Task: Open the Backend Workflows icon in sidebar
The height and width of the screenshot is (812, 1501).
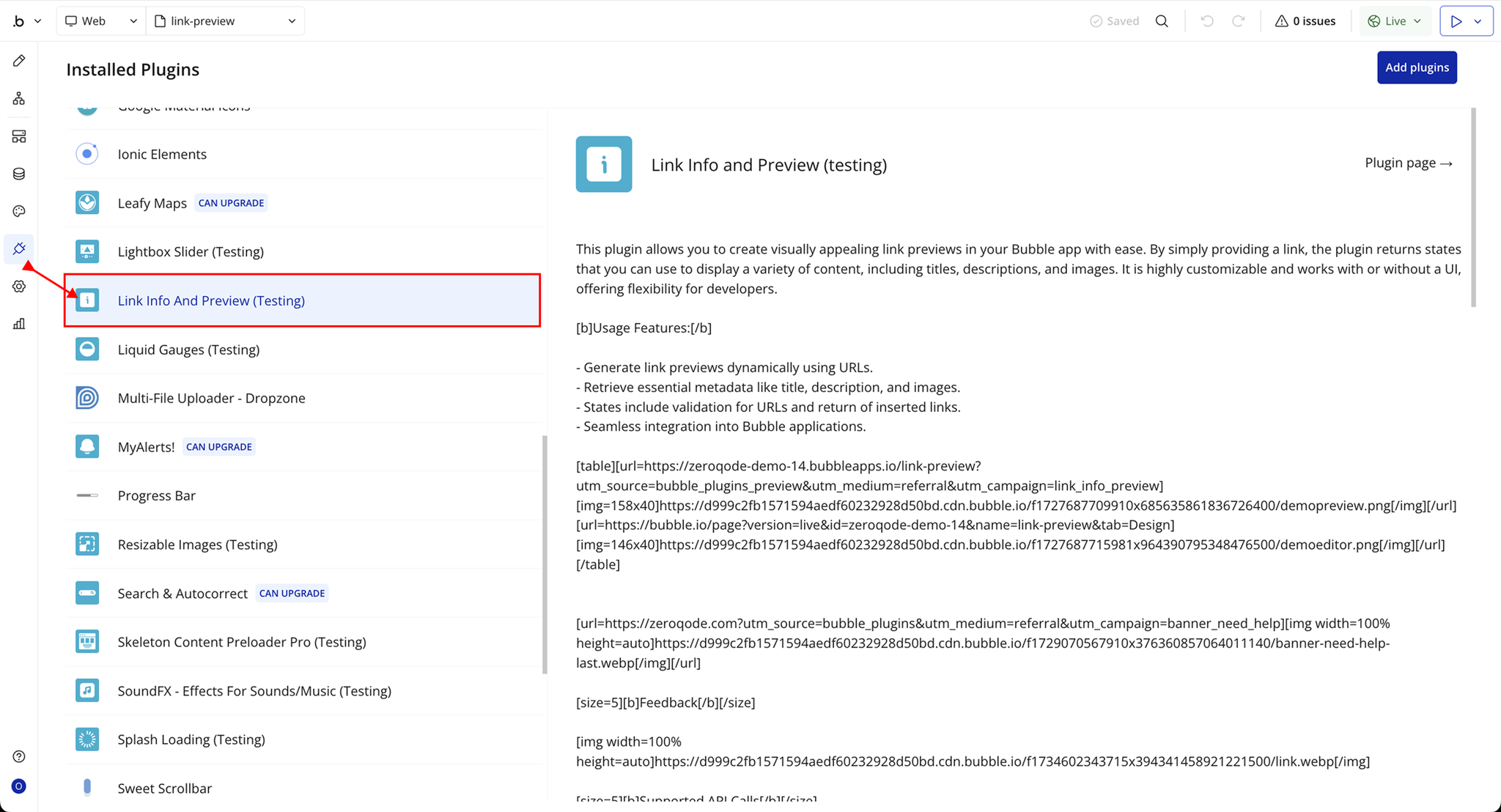Action: (x=19, y=136)
